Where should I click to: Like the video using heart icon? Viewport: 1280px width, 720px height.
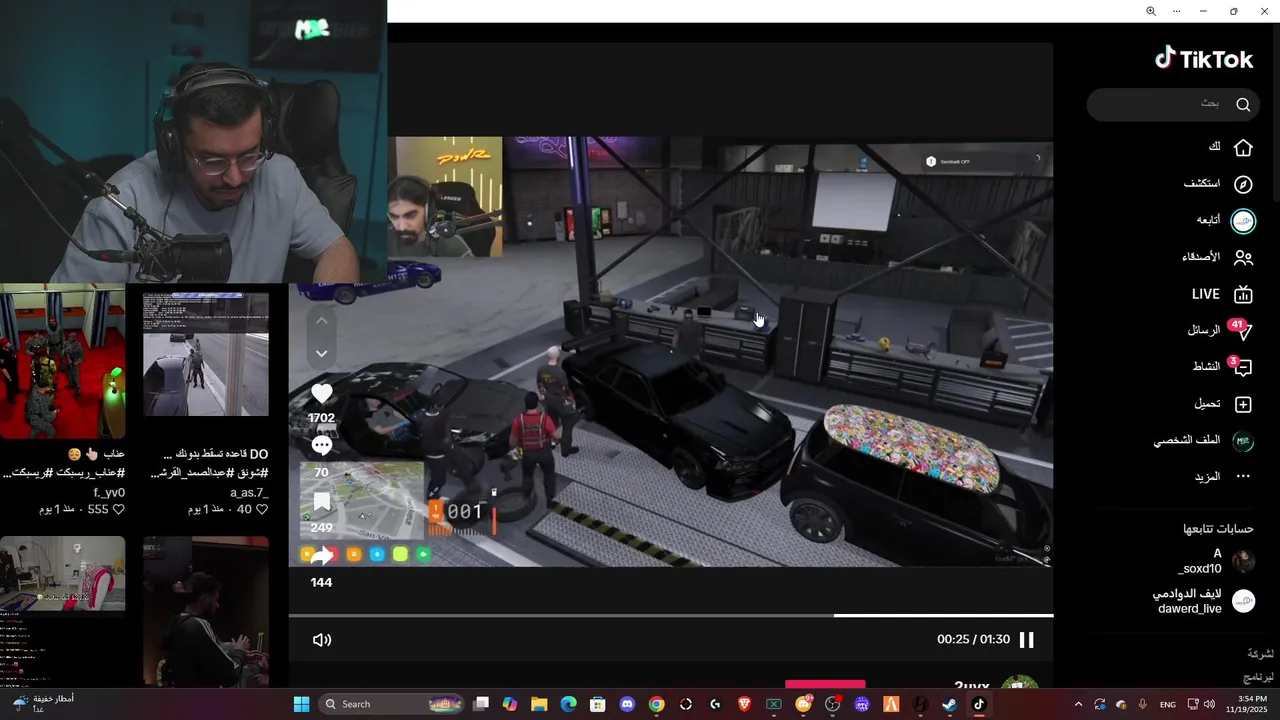coord(321,394)
